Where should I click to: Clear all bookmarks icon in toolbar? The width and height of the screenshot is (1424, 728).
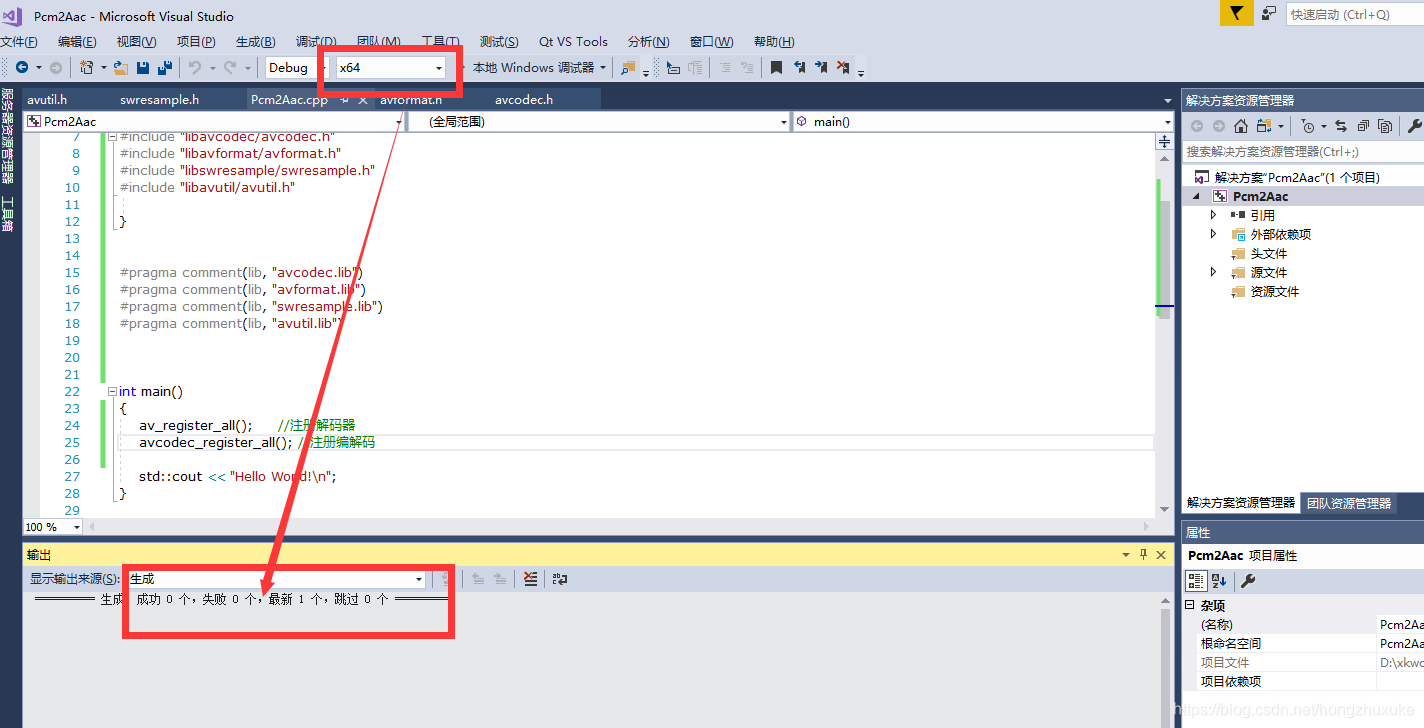point(843,67)
